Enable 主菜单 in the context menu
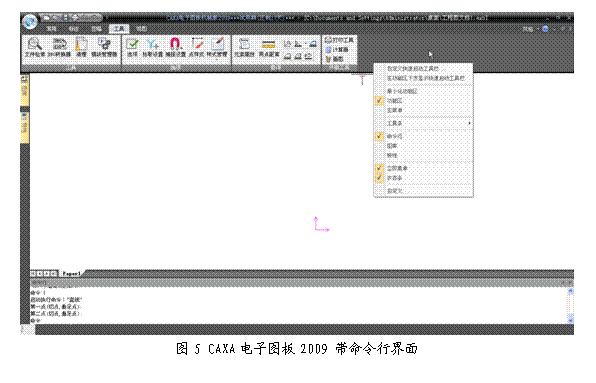596x383 pixels. tap(423, 110)
